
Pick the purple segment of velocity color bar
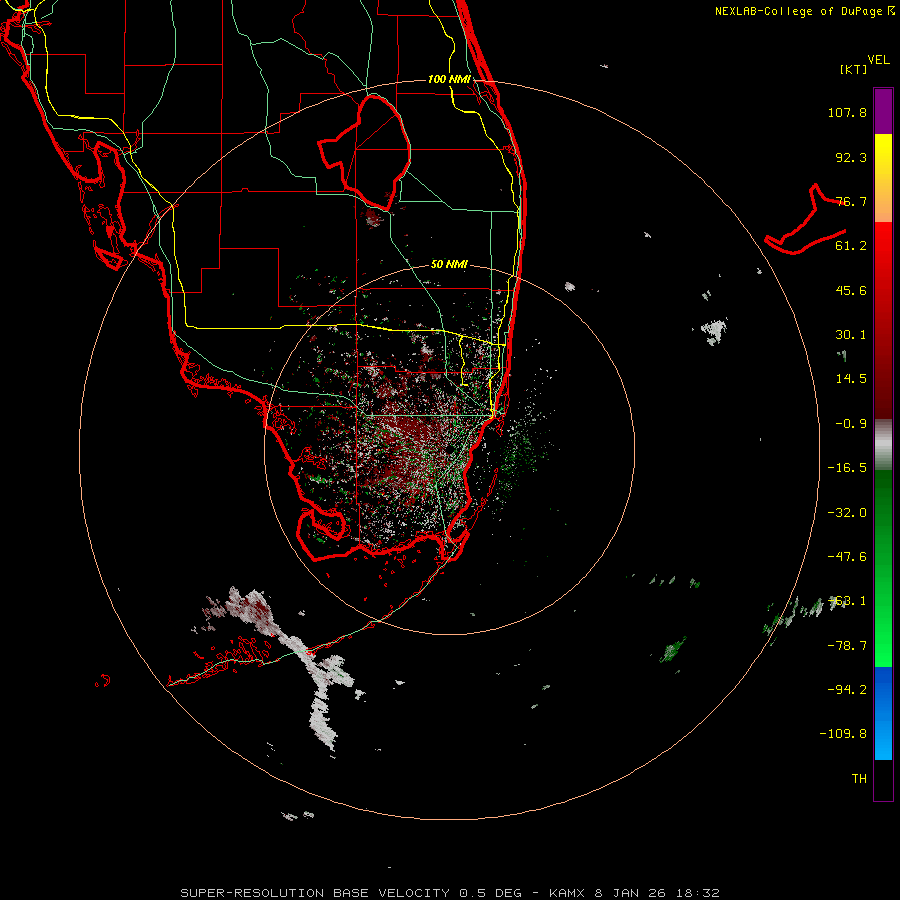tap(883, 111)
